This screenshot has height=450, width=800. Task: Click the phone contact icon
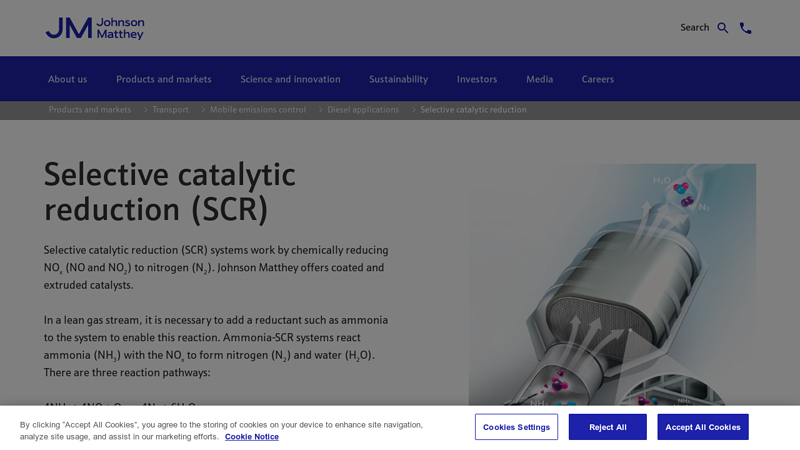tap(745, 28)
